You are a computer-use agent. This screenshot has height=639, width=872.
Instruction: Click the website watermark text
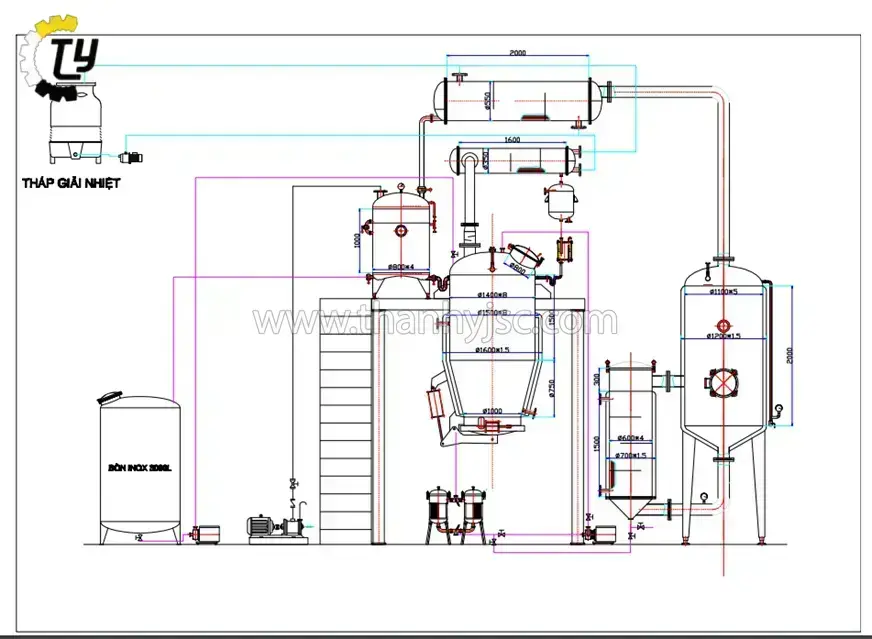point(435,322)
